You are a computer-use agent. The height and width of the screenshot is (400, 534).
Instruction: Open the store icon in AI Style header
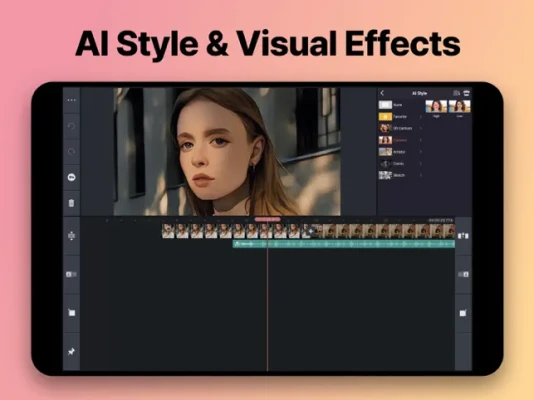pos(467,93)
